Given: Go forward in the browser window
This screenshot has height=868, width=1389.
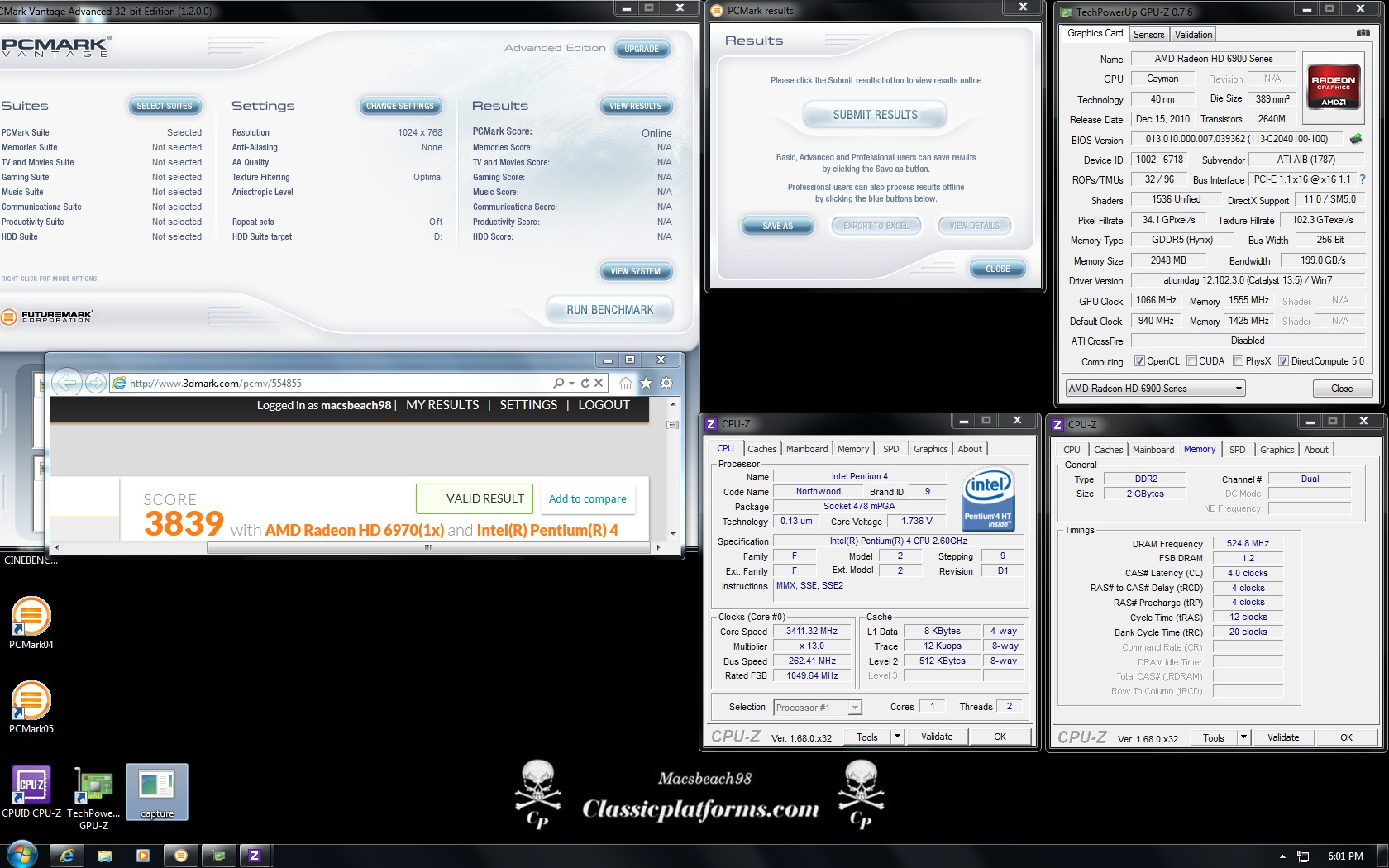Looking at the screenshot, I should (96, 383).
